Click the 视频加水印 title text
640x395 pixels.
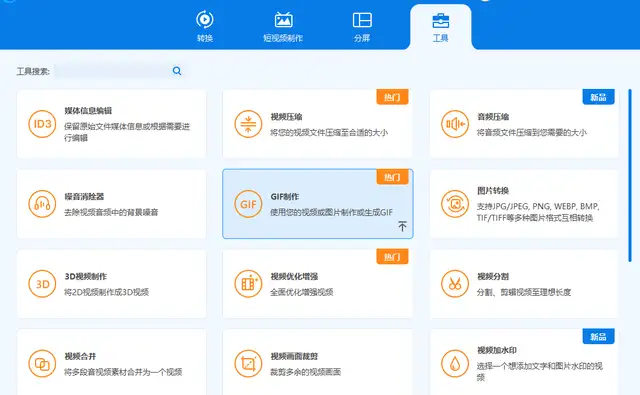[x=497, y=351]
